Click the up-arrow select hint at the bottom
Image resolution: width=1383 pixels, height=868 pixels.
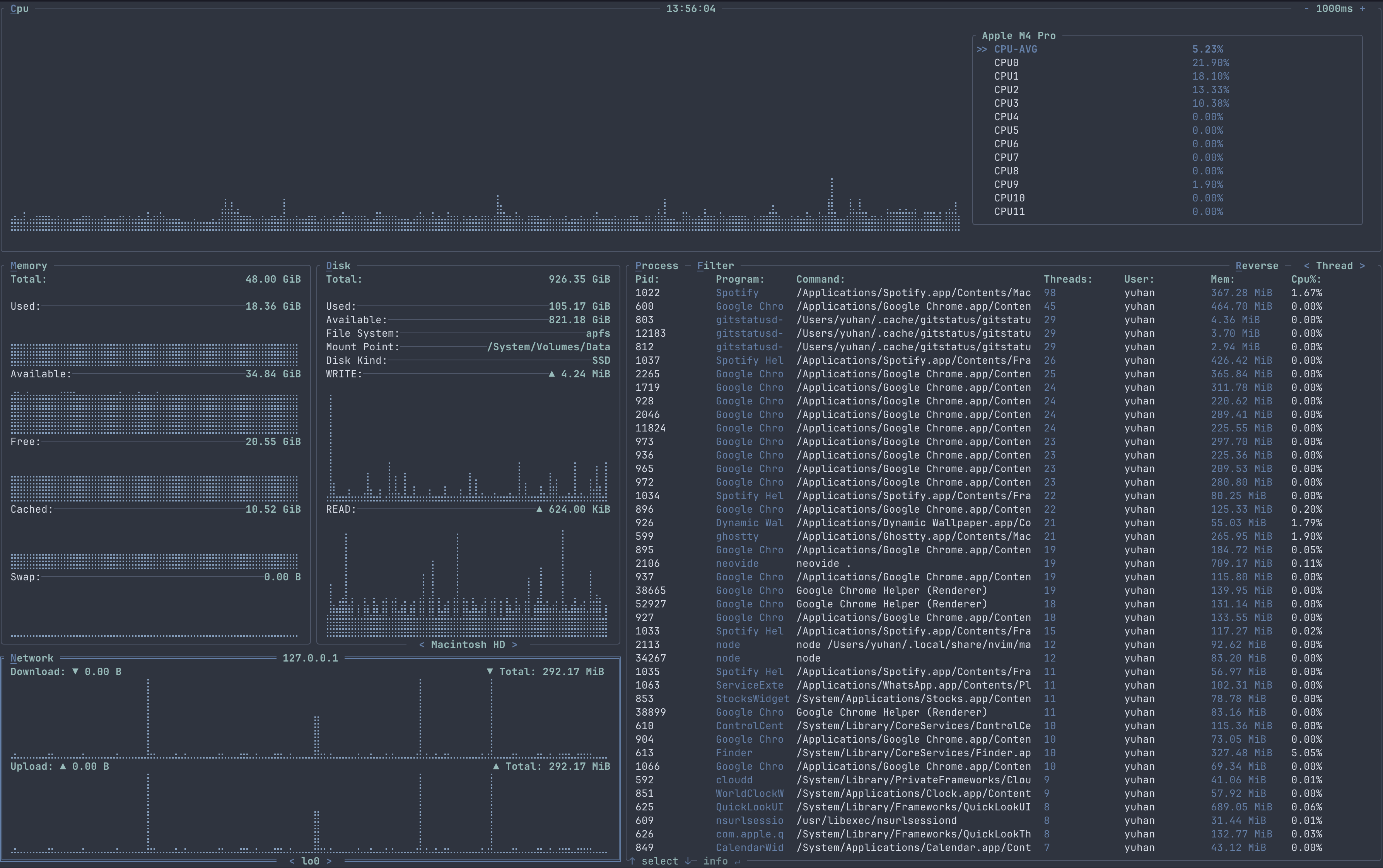pyautogui.click(x=633, y=861)
